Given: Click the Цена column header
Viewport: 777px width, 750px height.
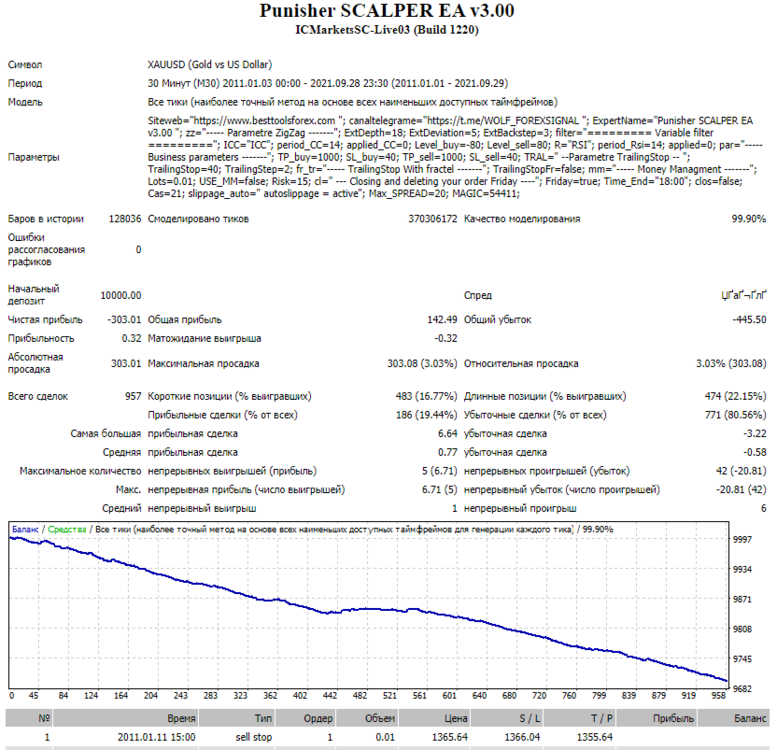Looking at the screenshot, I should [435, 718].
